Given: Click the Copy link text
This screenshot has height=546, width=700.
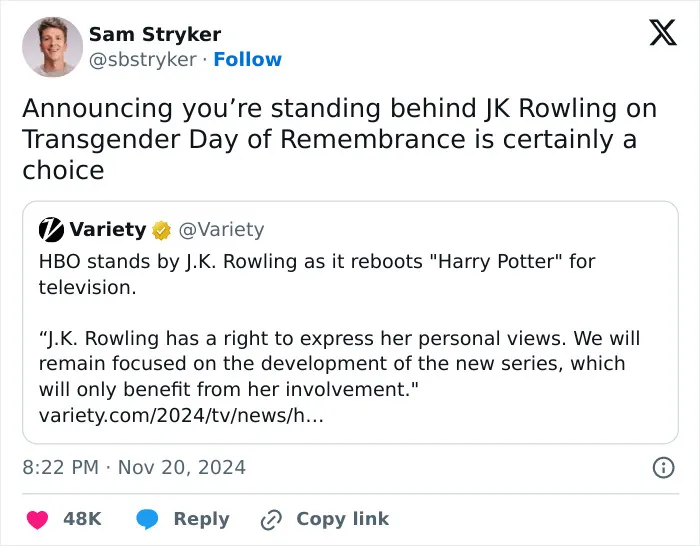Looking at the screenshot, I should (x=342, y=519).
